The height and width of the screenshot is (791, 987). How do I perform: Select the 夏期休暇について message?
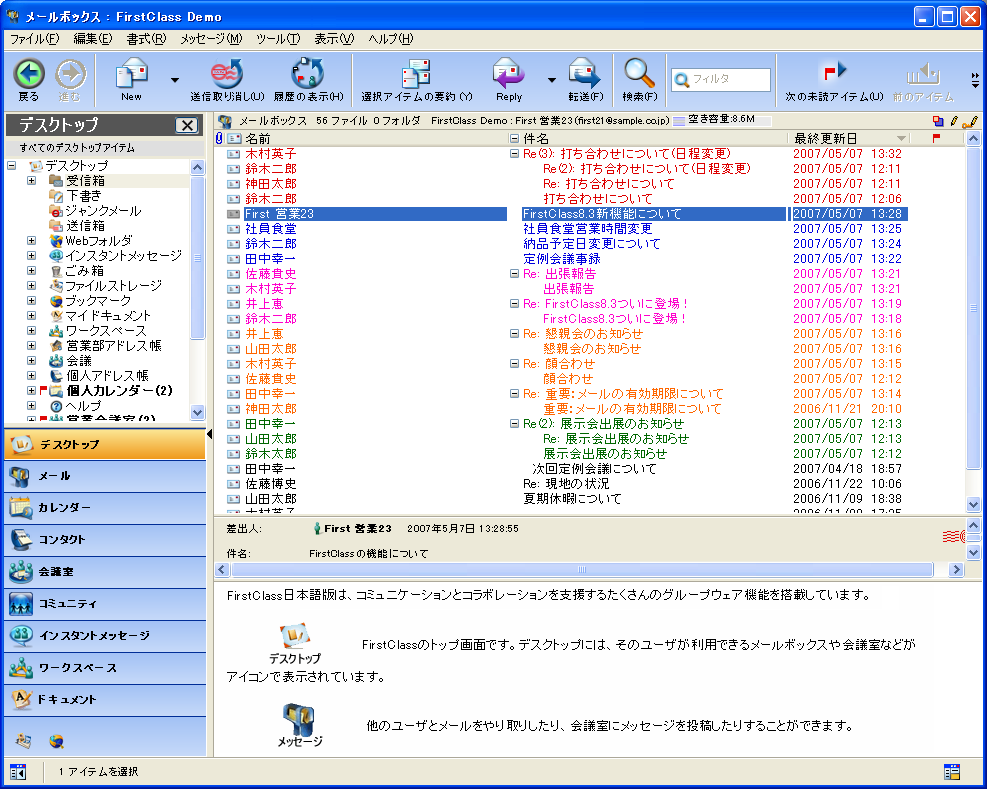pyautogui.click(x=572, y=499)
